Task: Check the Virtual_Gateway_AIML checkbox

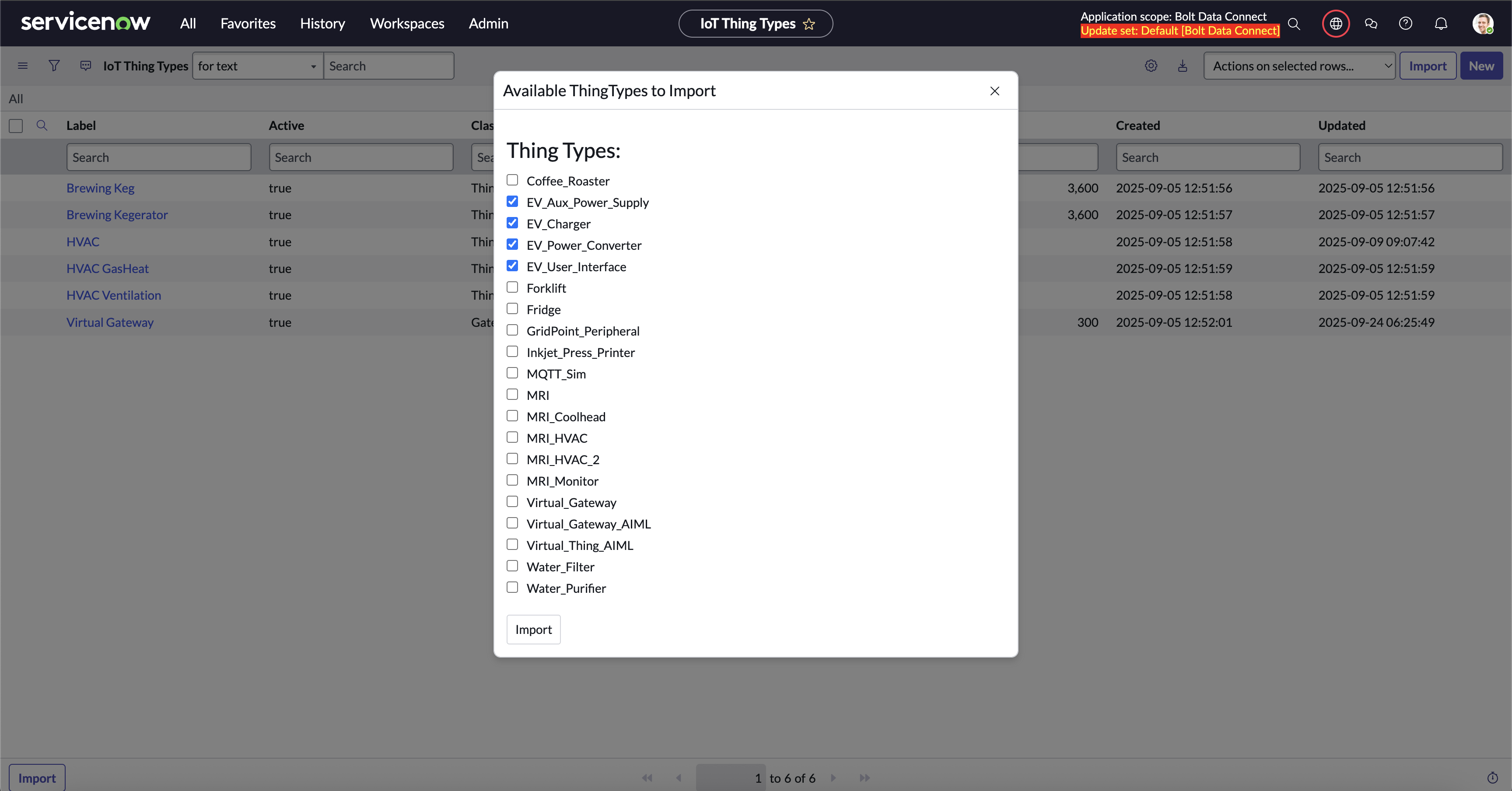Action: pyautogui.click(x=512, y=523)
